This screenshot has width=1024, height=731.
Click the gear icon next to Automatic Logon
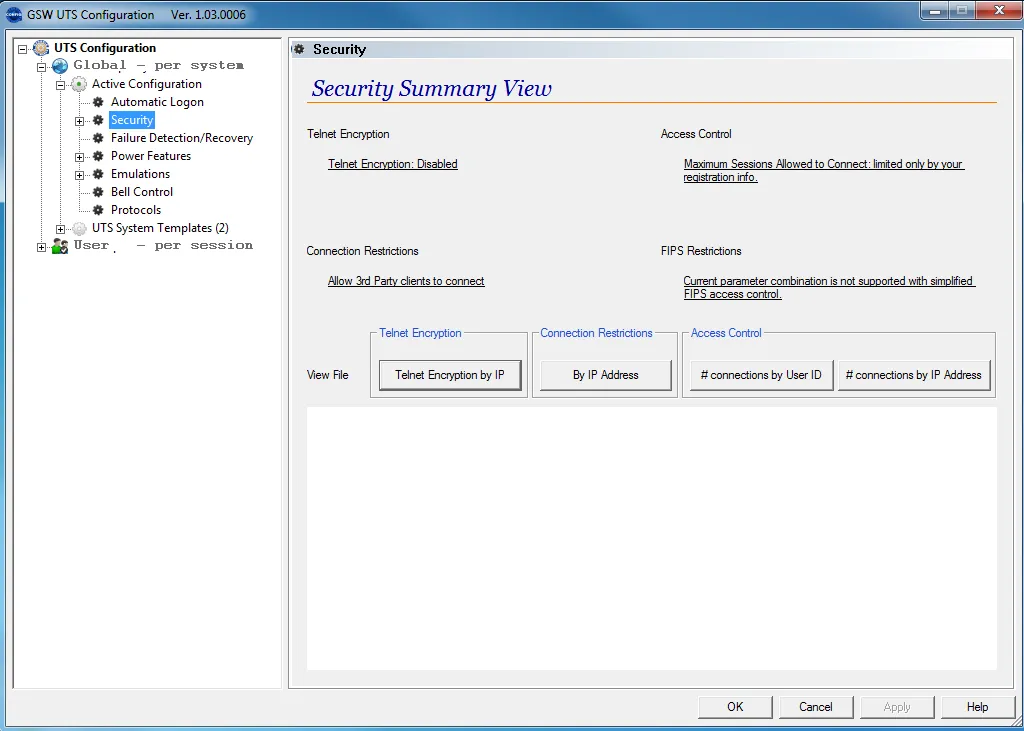point(98,102)
